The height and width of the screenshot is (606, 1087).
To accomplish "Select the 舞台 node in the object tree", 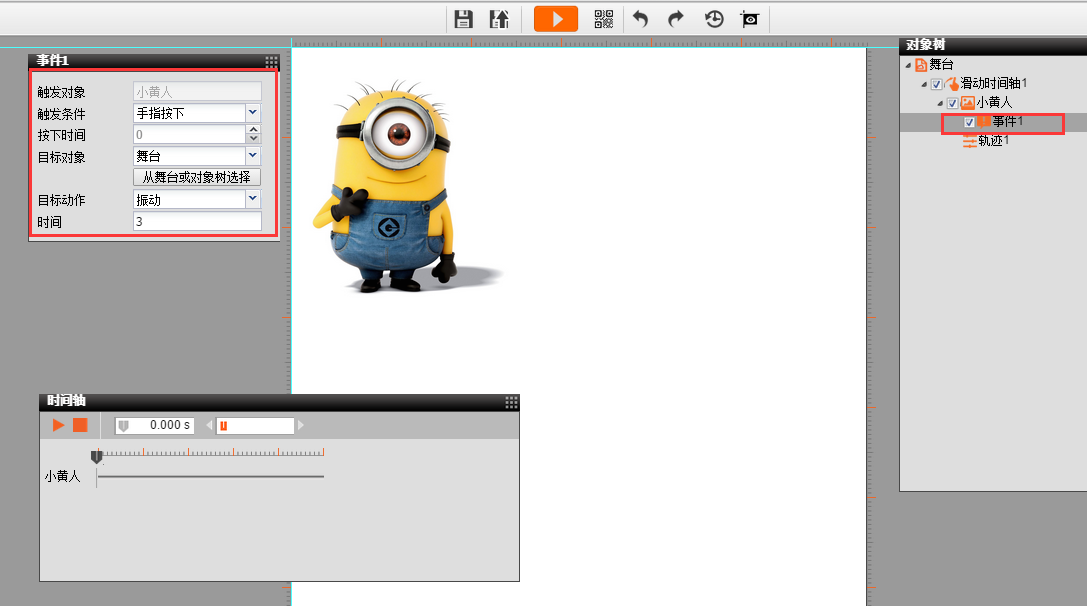I will pyautogui.click(x=941, y=64).
